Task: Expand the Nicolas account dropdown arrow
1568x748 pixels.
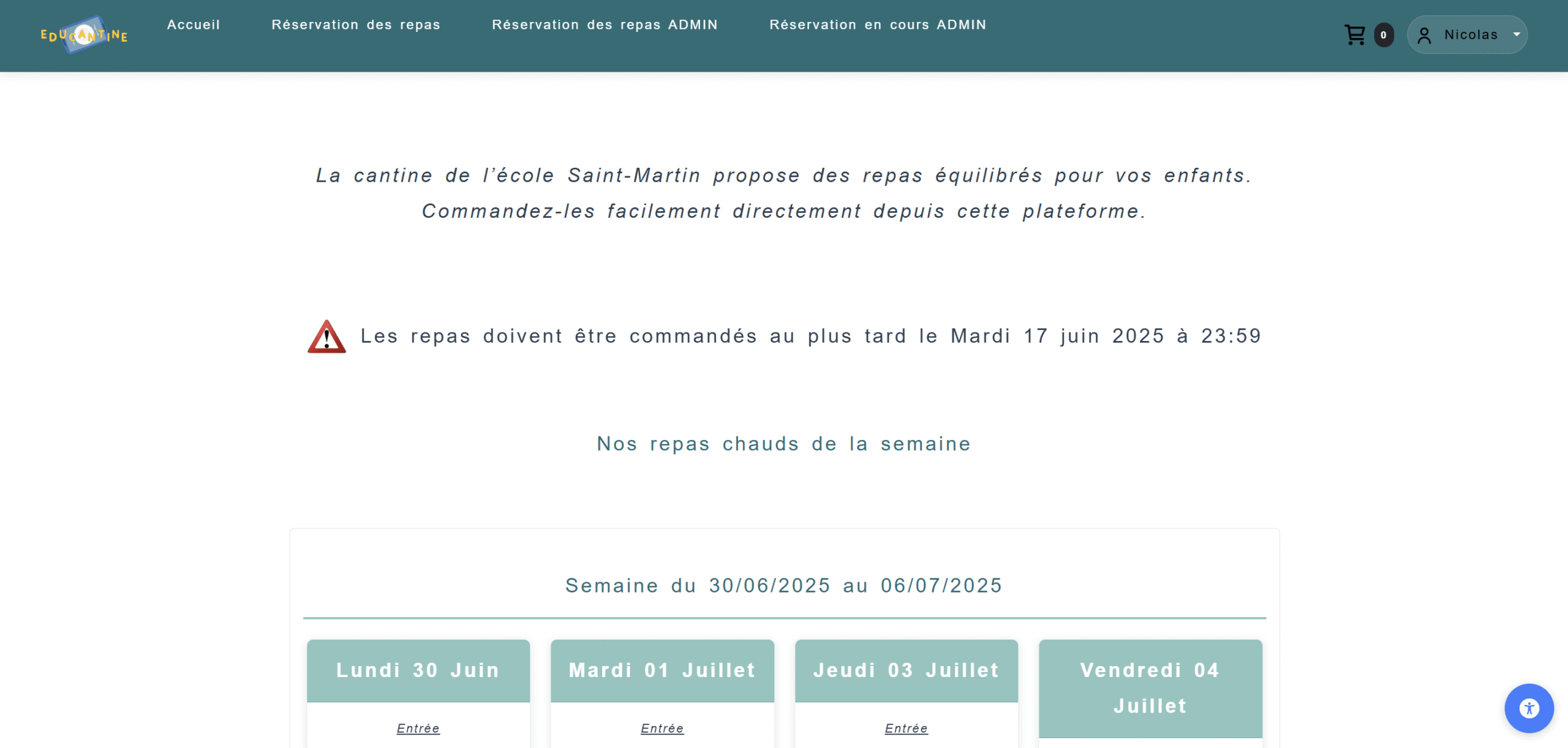Action: pos(1517,35)
